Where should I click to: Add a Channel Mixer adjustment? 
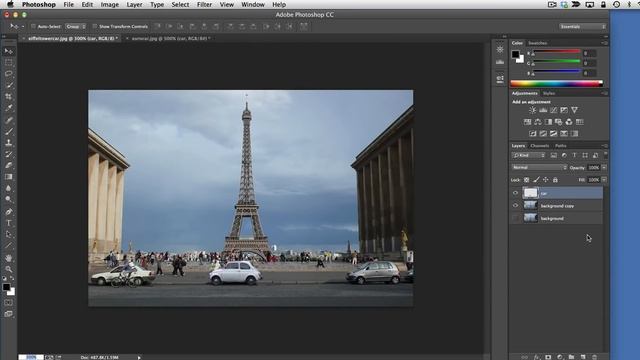(569, 122)
